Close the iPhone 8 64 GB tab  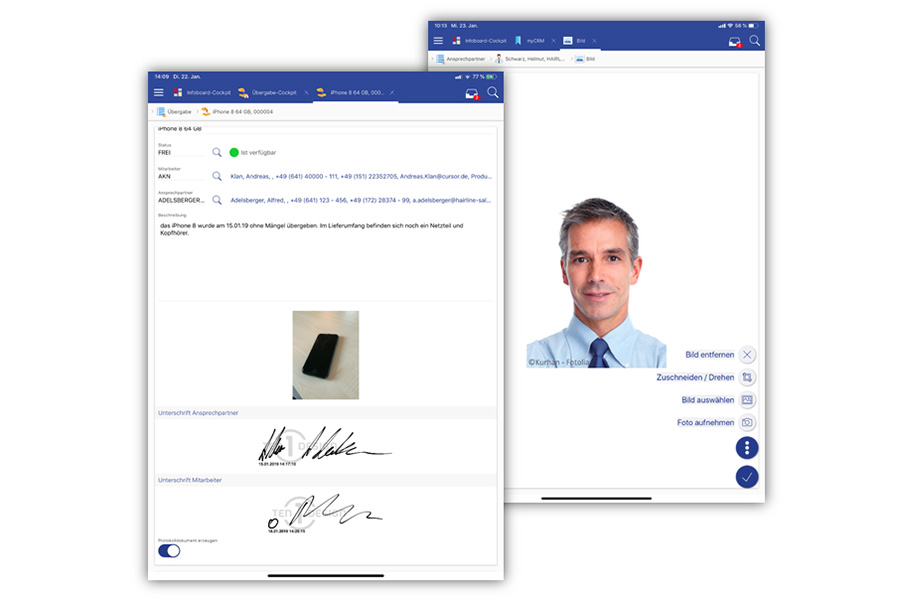pos(391,92)
